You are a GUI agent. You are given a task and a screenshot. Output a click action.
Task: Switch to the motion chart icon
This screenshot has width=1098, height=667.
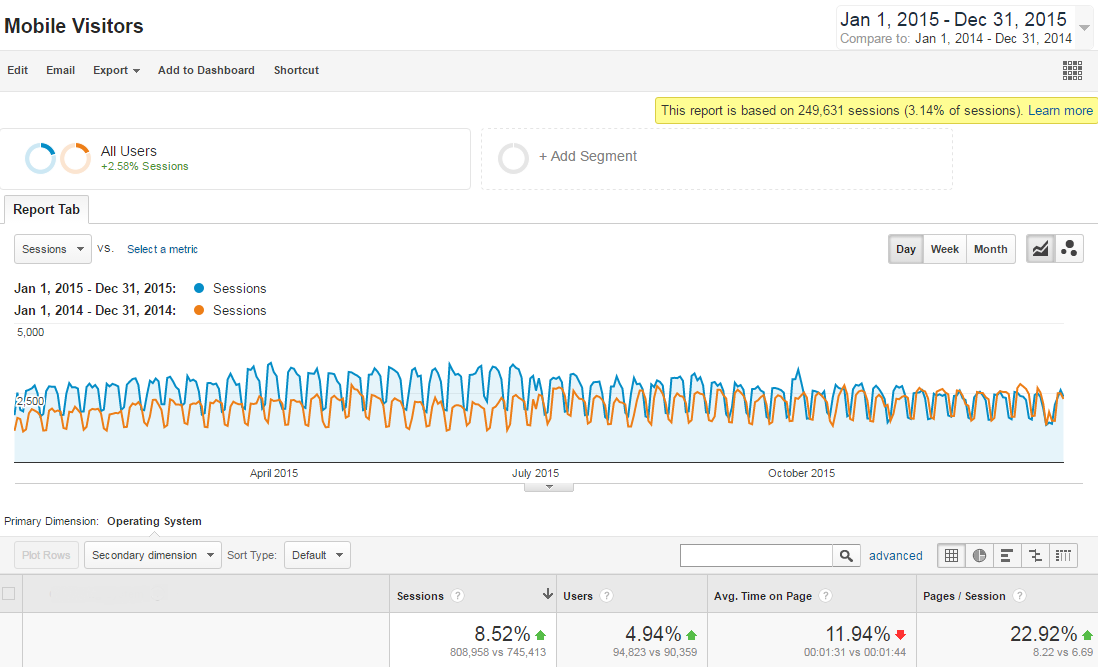point(1069,249)
